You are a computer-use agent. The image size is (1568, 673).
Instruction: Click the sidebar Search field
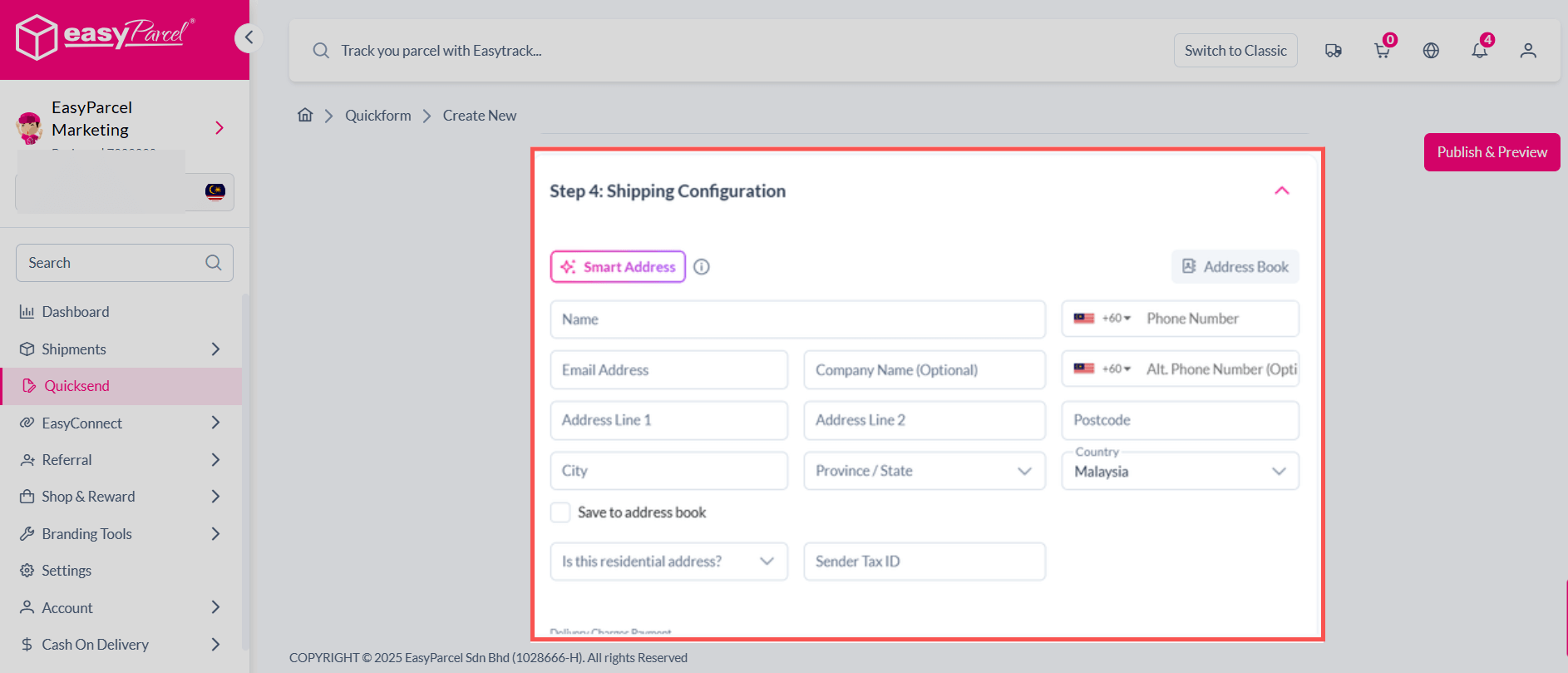pyautogui.click(x=125, y=263)
